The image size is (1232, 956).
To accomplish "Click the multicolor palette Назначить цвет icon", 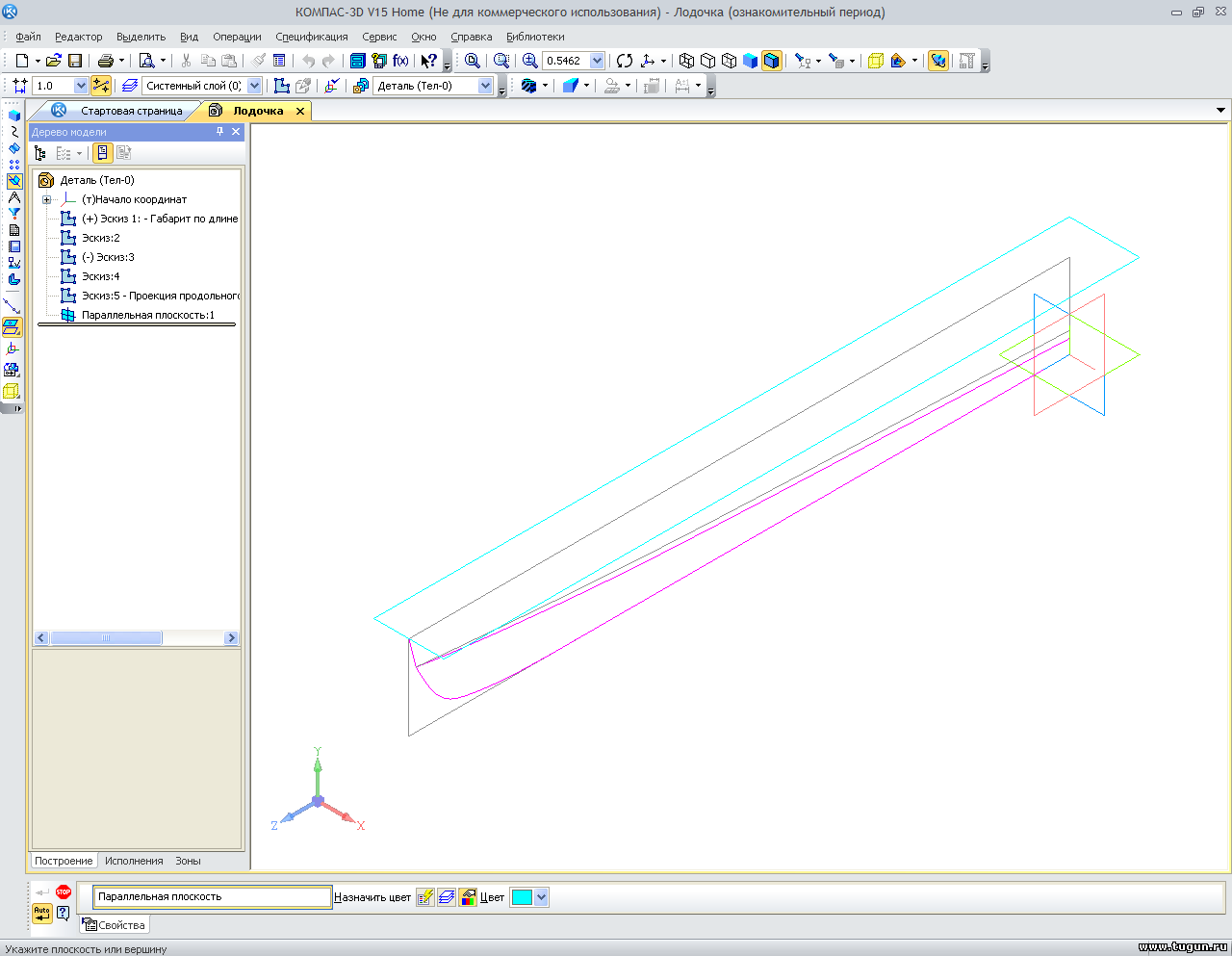I will (468, 897).
